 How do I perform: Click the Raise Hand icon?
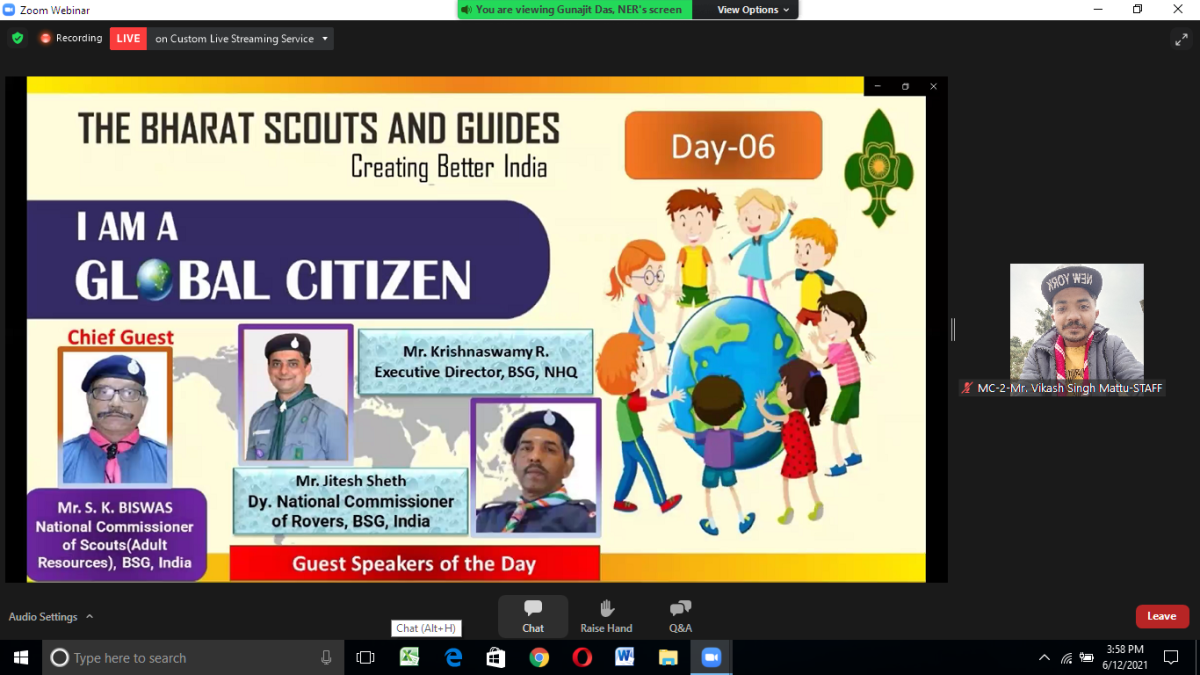[x=606, y=614]
